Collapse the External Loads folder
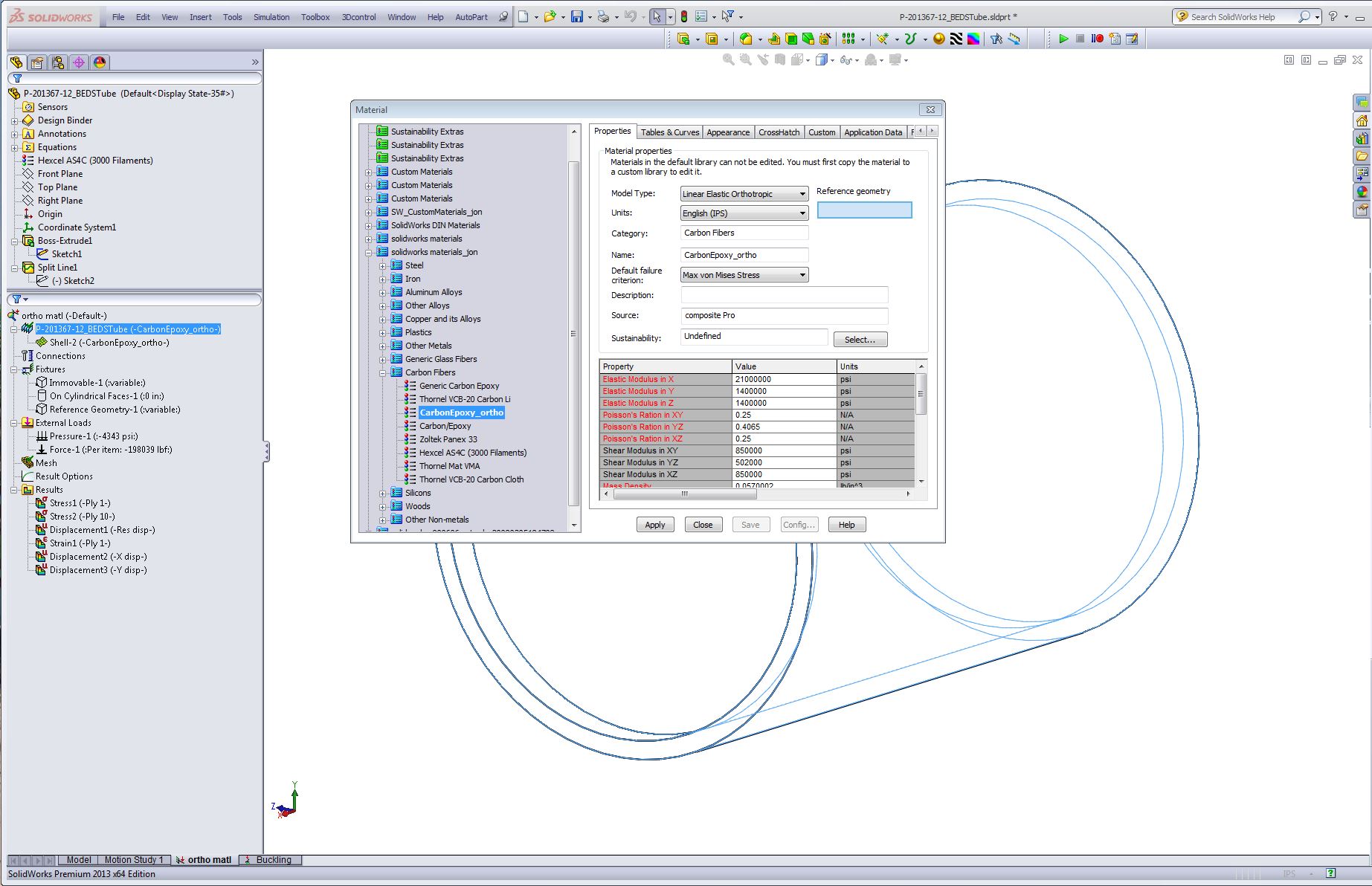 [14, 423]
